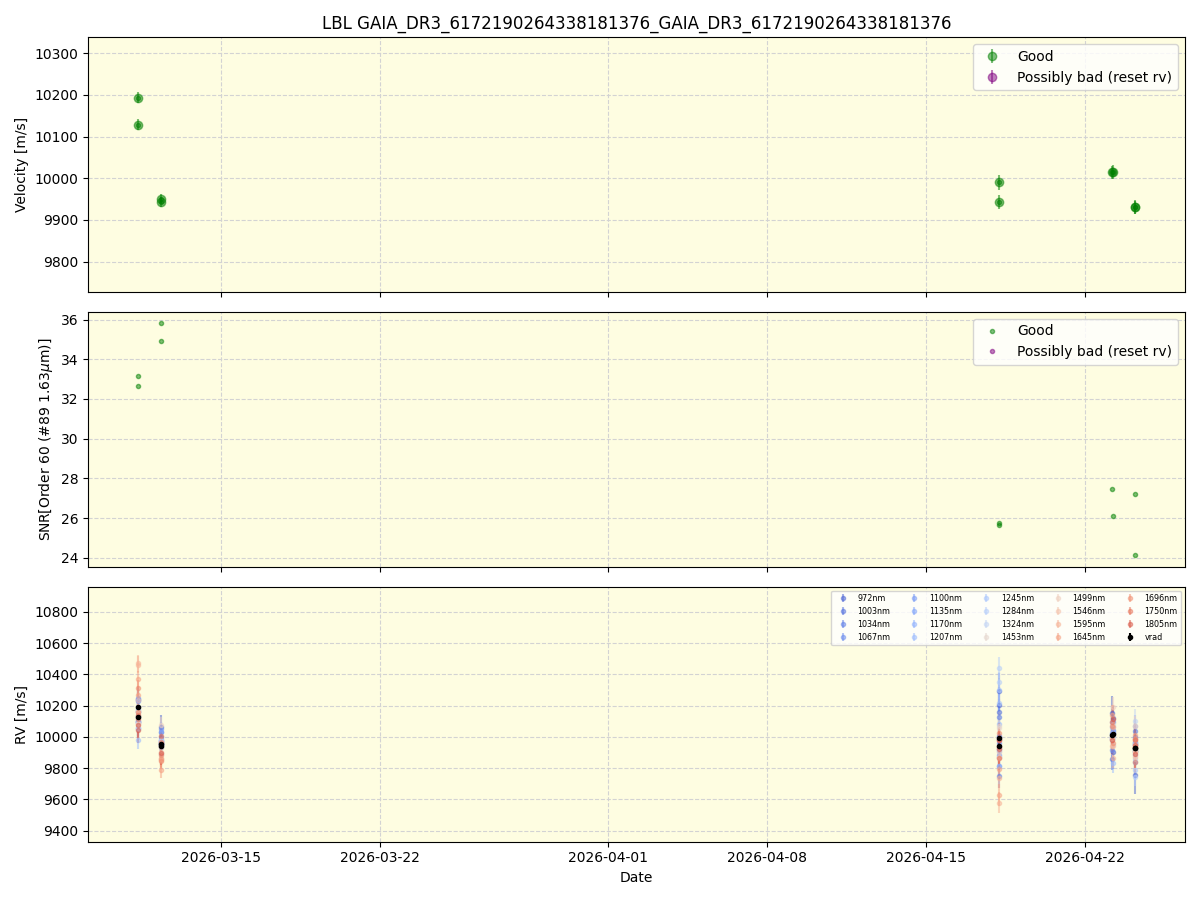
Task: Click the 10400 tick on the RV axis
Action: [59, 675]
